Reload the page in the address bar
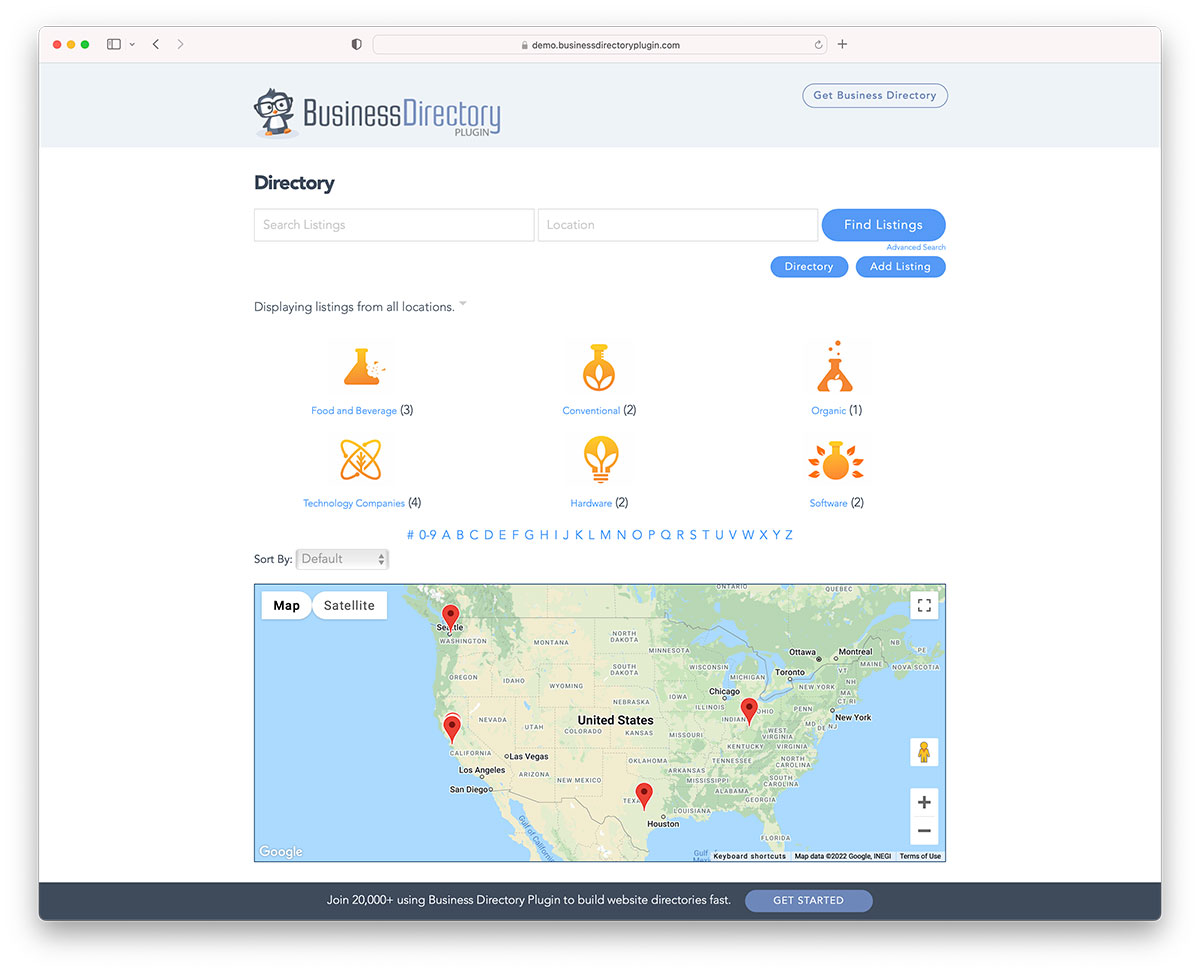 (x=819, y=45)
